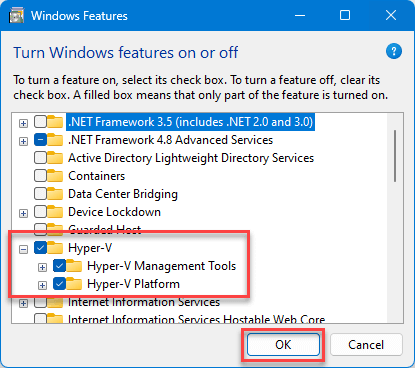Image resolution: width=415 pixels, height=368 pixels.
Task: Select the Data Center Bridging list item
Action: [123, 194]
